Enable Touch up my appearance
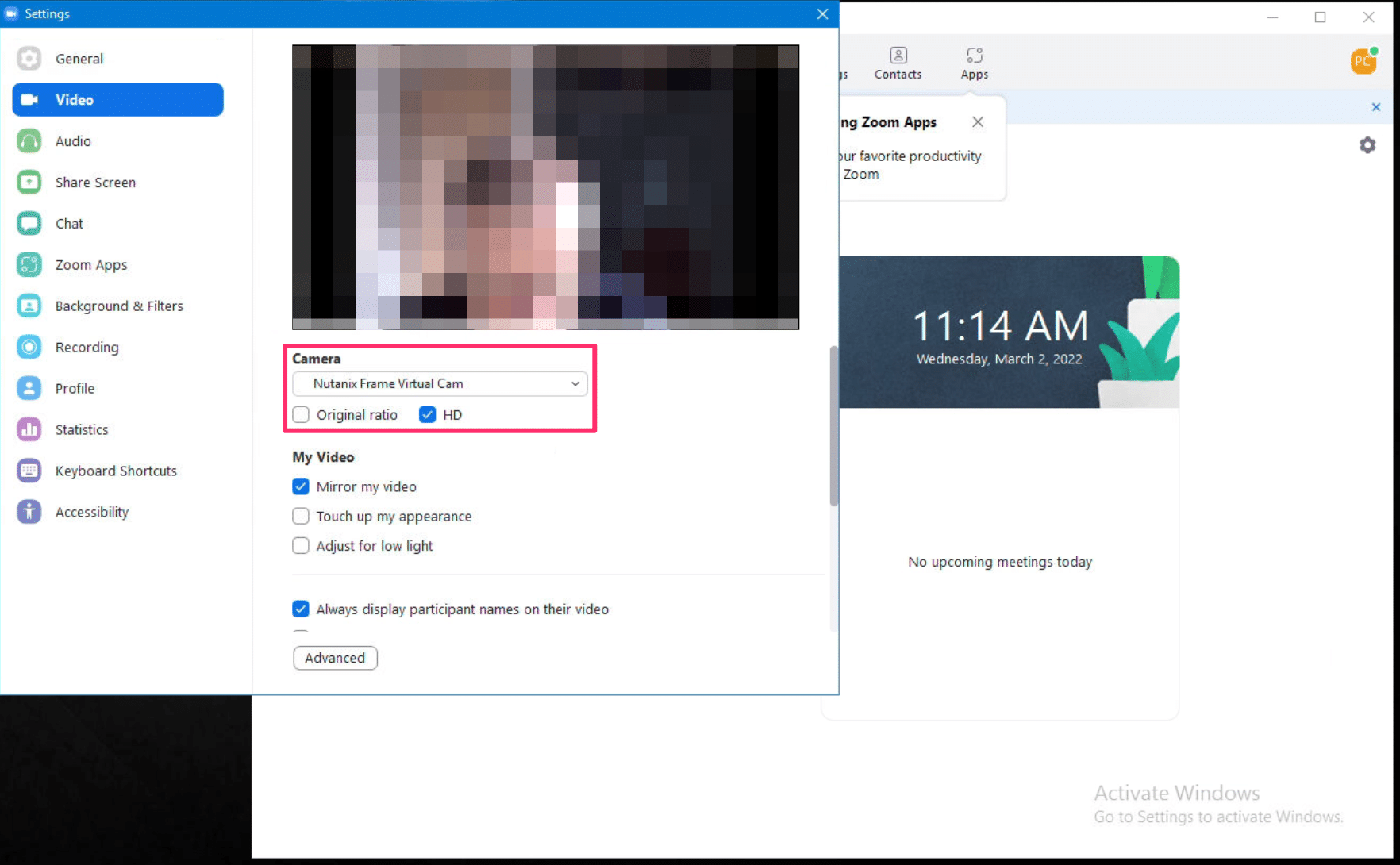The image size is (1400, 865). click(301, 516)
